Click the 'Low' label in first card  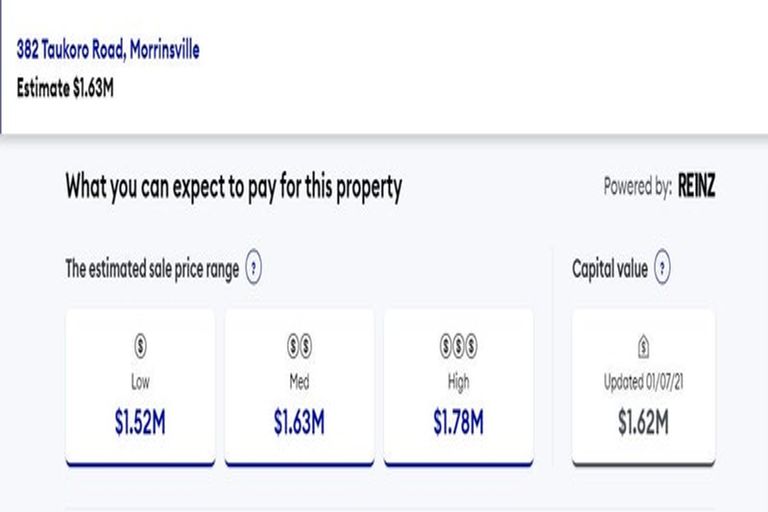140,383
